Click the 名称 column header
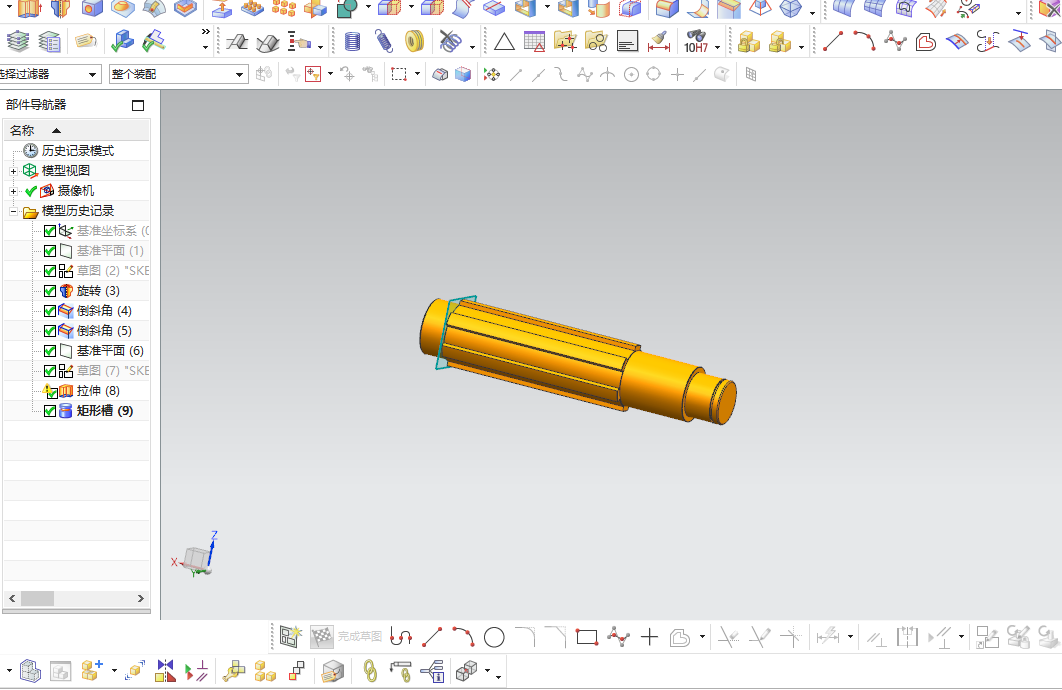The height and width of the screenshot is (690, 1062). pos(76,131)
